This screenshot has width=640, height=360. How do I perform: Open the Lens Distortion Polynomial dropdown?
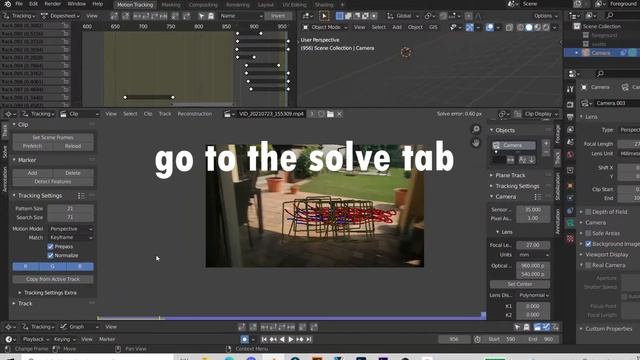[x=533, y=295]
